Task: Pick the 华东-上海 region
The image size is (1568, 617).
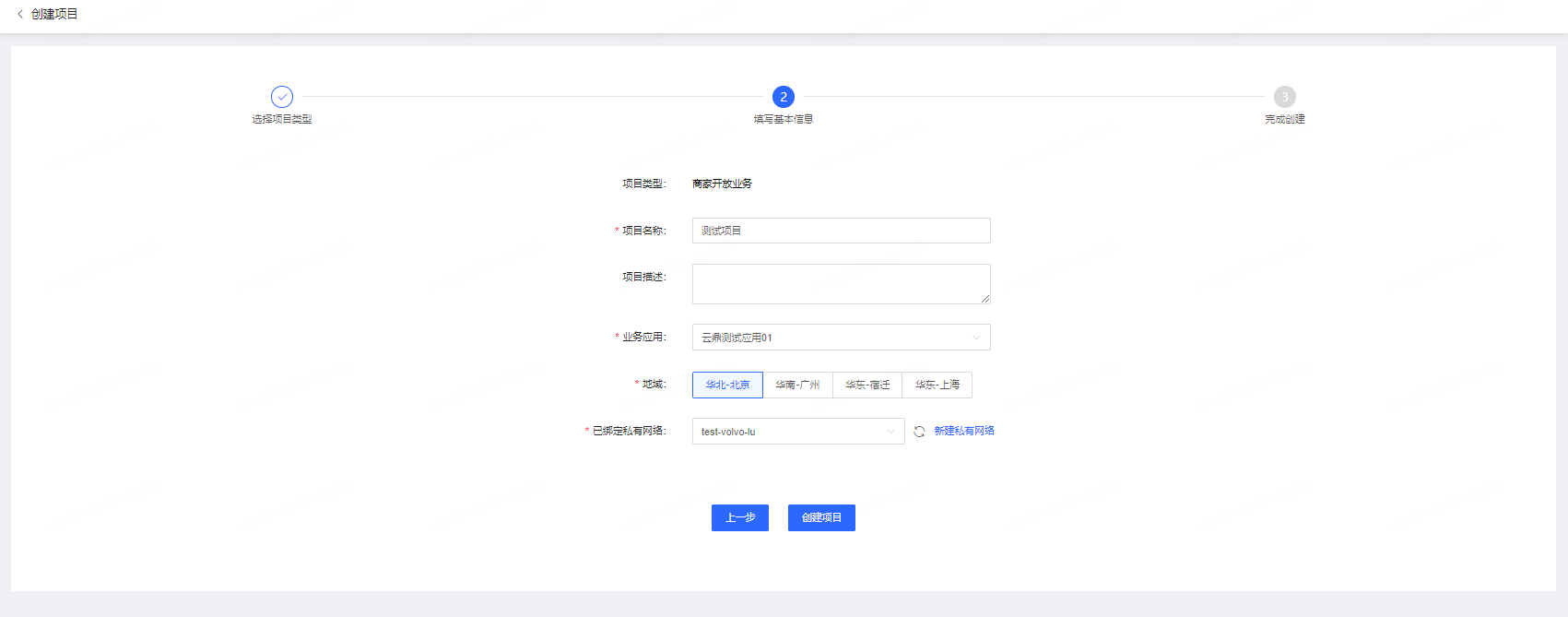Action: point(937,385)
